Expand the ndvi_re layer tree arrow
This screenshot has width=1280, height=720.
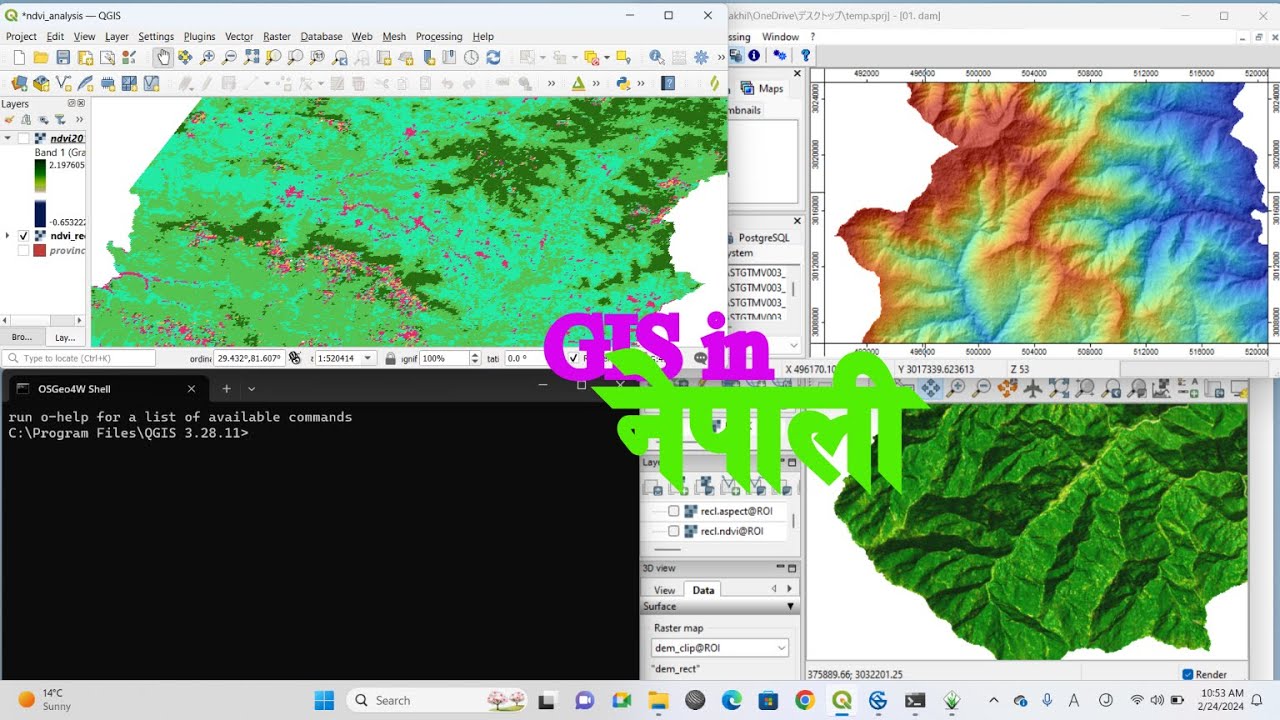click(8, 236)
